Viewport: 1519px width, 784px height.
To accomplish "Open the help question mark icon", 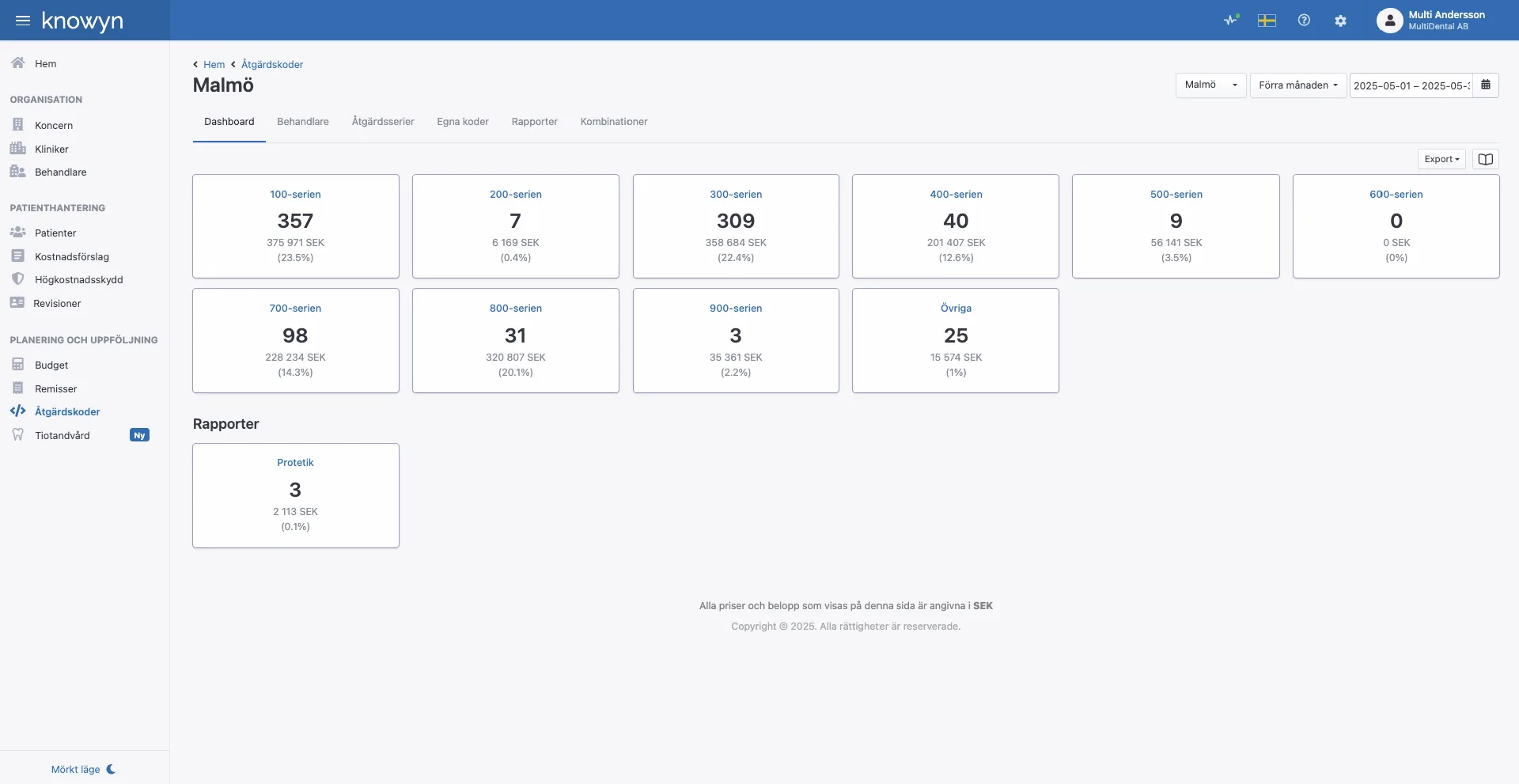I will coord(1304,21).
